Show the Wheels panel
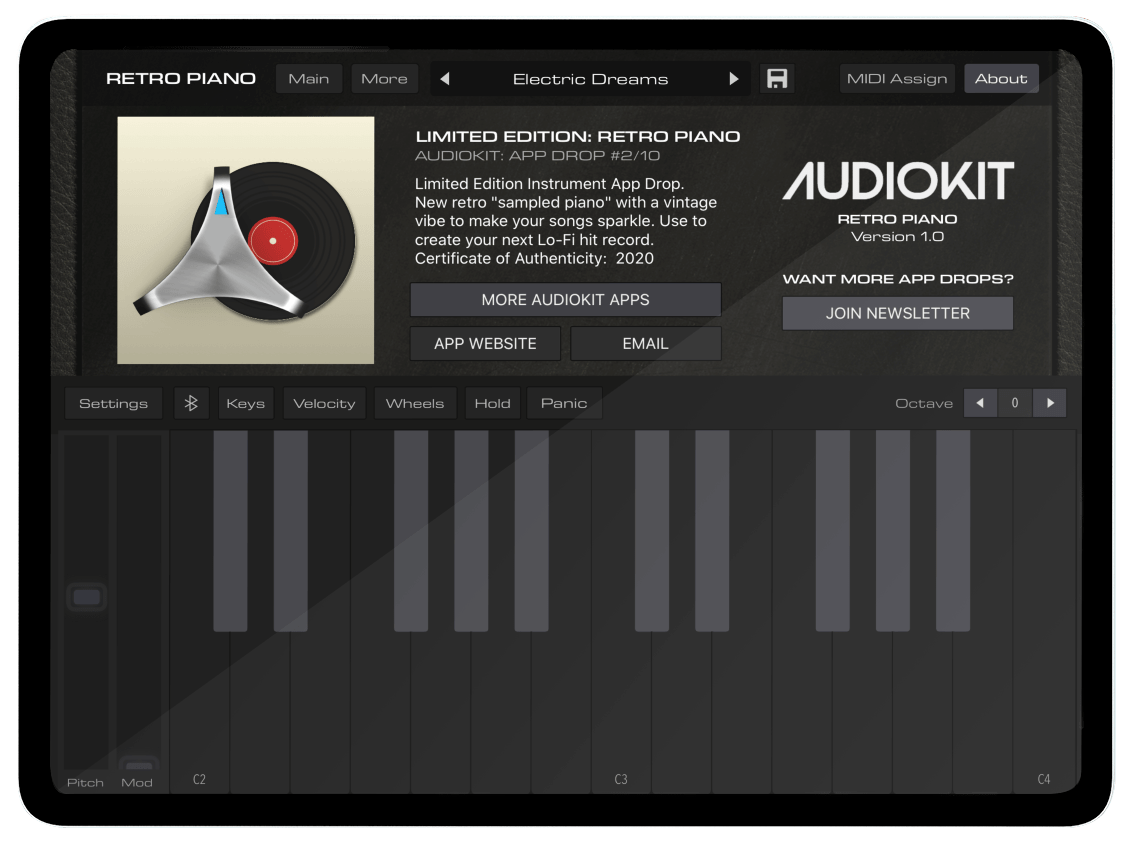The image size is (1135, 853). tap(415, 402)
